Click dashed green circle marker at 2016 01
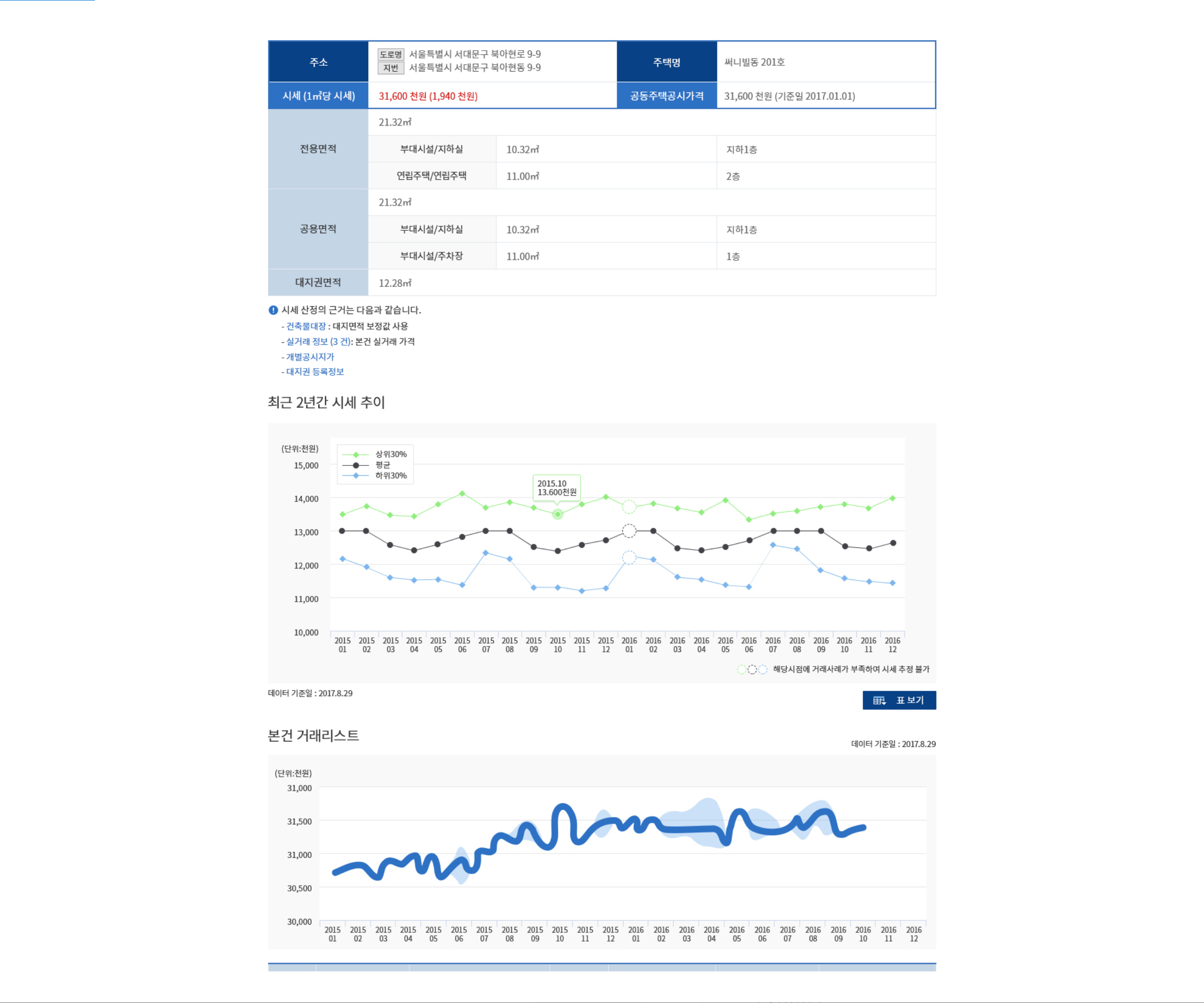Image resolution: width=1204 pixels, height=1003 pixels. (x=629, y=507)
